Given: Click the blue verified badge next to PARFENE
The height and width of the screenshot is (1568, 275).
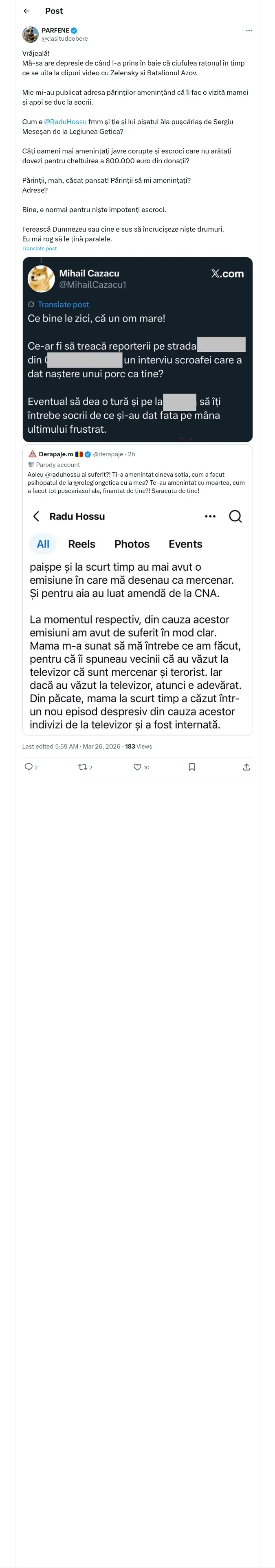Looking at the screenshot, I should tap(74, 31).
